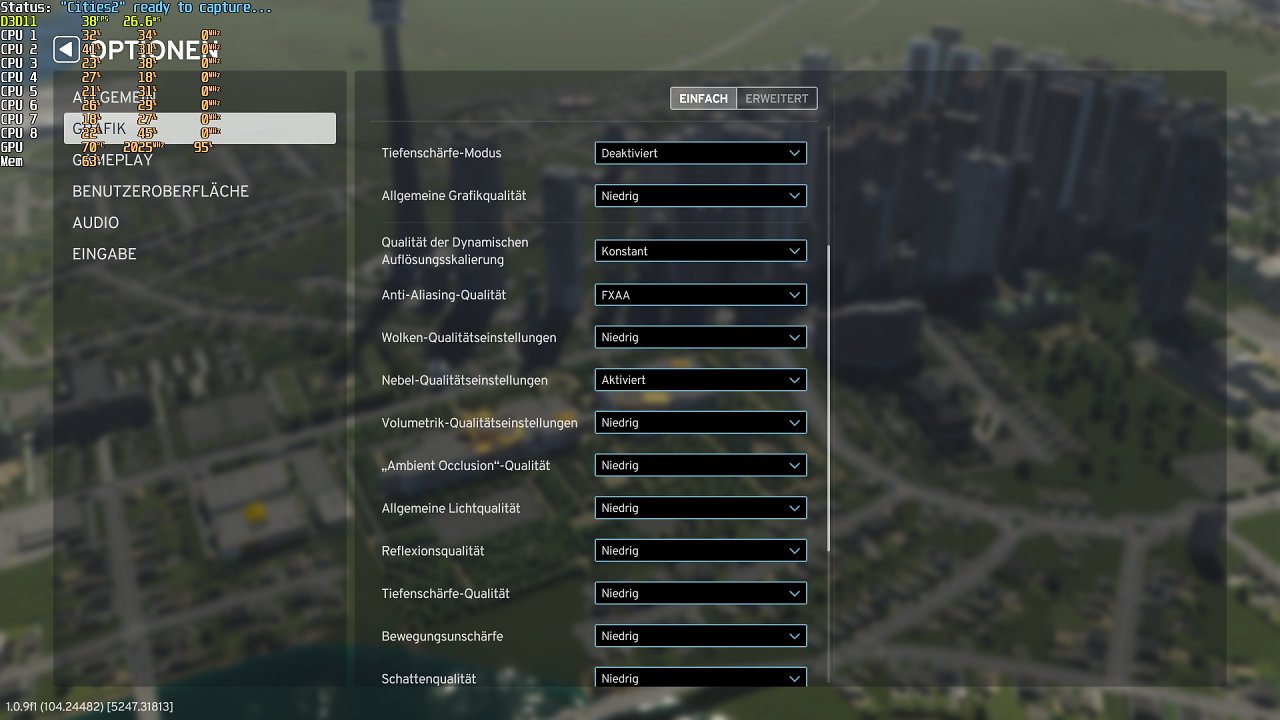
Task: Select the Grafik settings section
Action: pos(200,128)
